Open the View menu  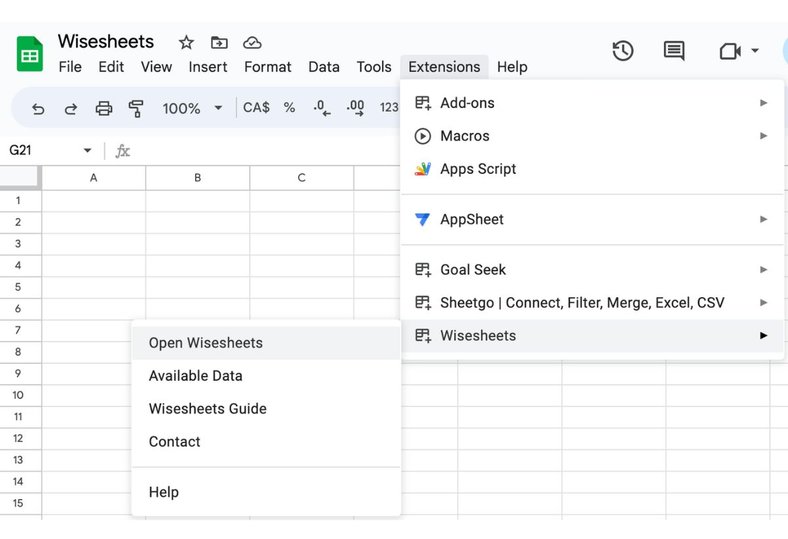(156, 67)
